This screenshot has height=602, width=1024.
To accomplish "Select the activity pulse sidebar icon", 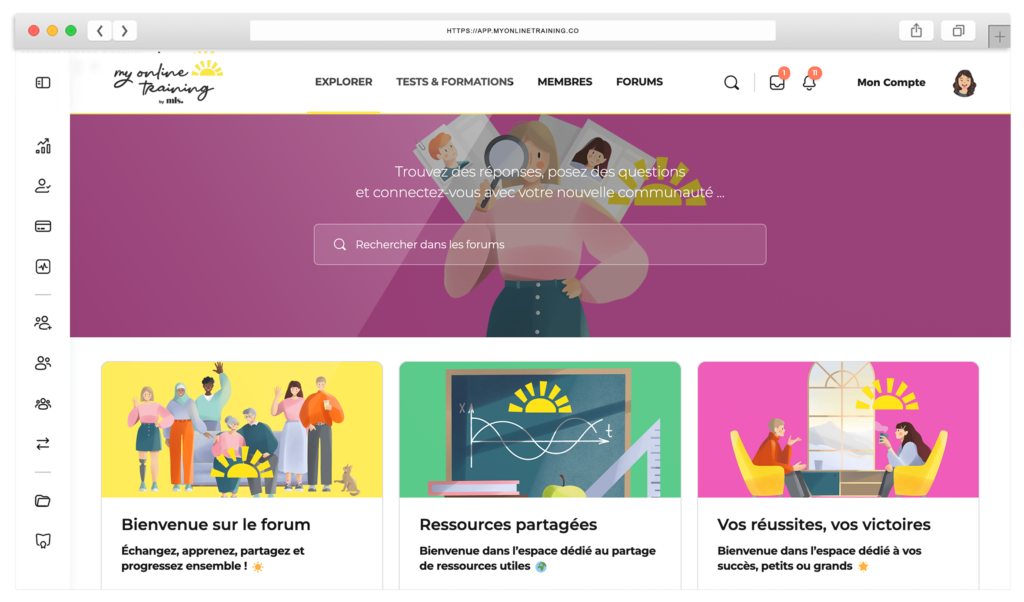I will [43, 266].
